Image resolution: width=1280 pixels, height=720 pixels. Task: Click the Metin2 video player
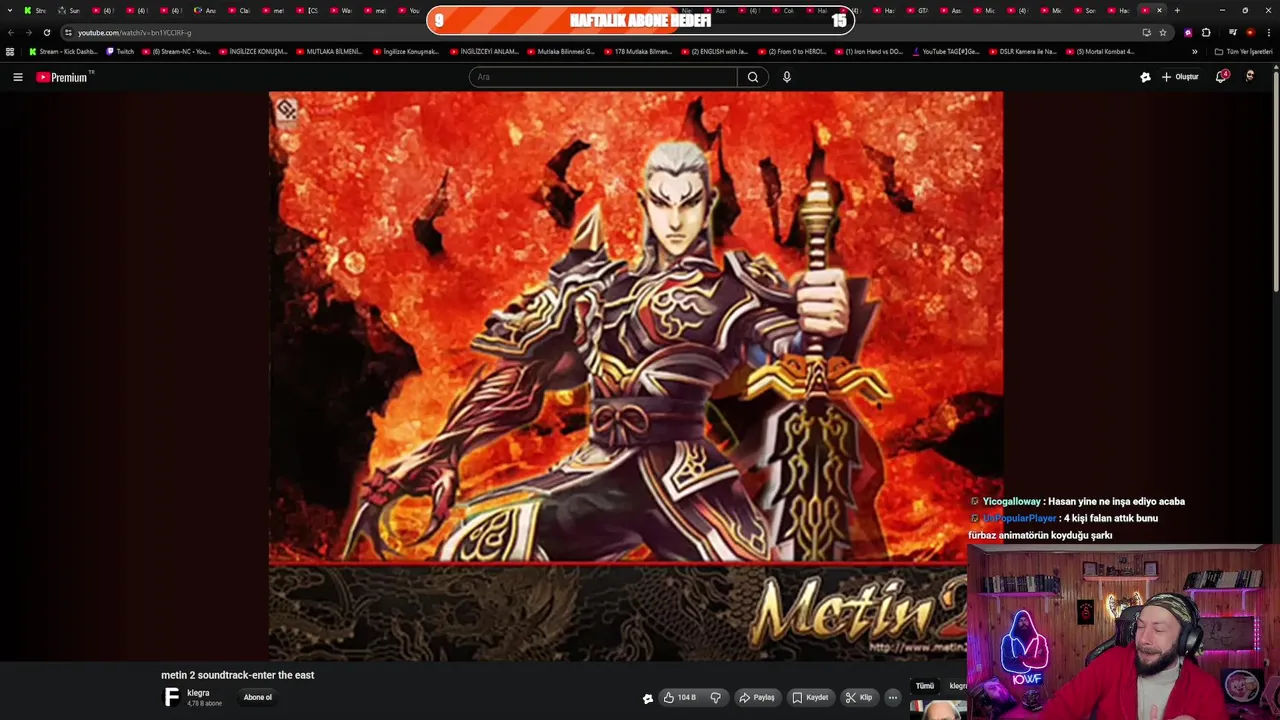tap(636, 376)
